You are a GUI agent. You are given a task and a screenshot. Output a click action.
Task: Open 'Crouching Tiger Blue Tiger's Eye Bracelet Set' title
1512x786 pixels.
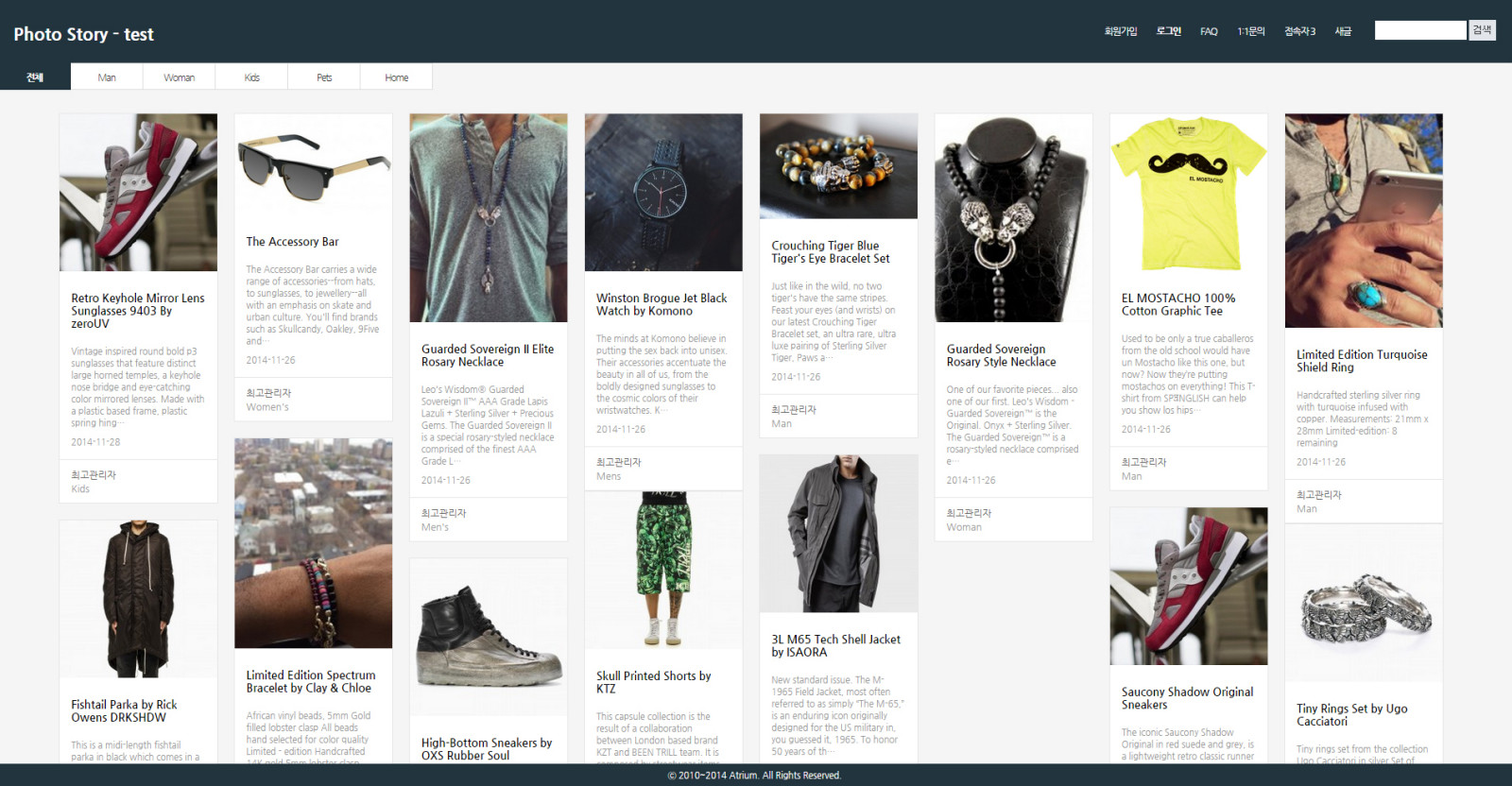click(x=830, y=251)
